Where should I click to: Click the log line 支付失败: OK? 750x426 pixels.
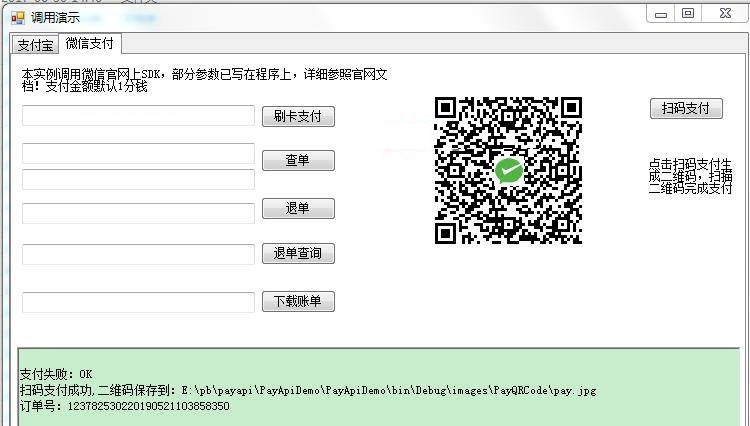coord(56,374)
